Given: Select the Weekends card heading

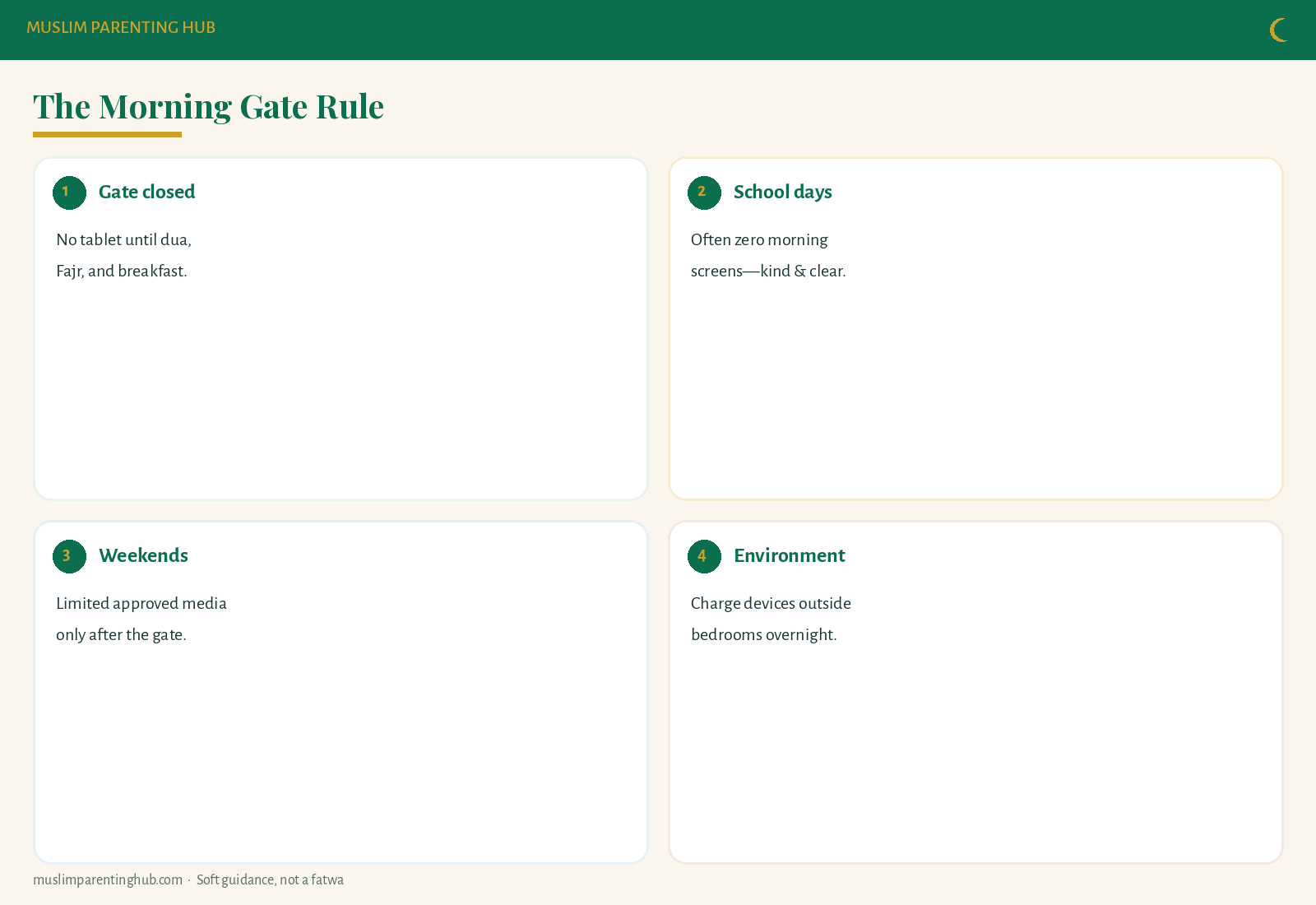Looking at the screenshot, I should pyautogui.click(x=143, y=555).
